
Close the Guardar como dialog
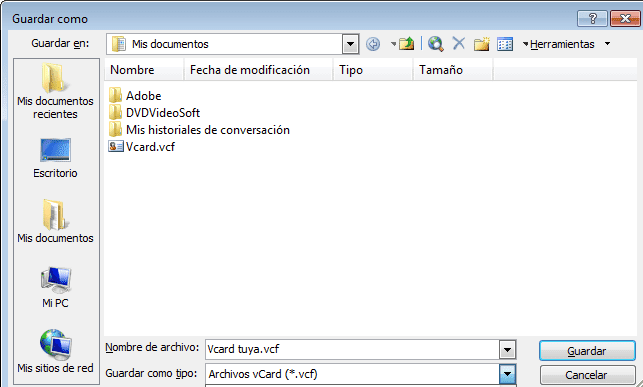click(625, 18)
